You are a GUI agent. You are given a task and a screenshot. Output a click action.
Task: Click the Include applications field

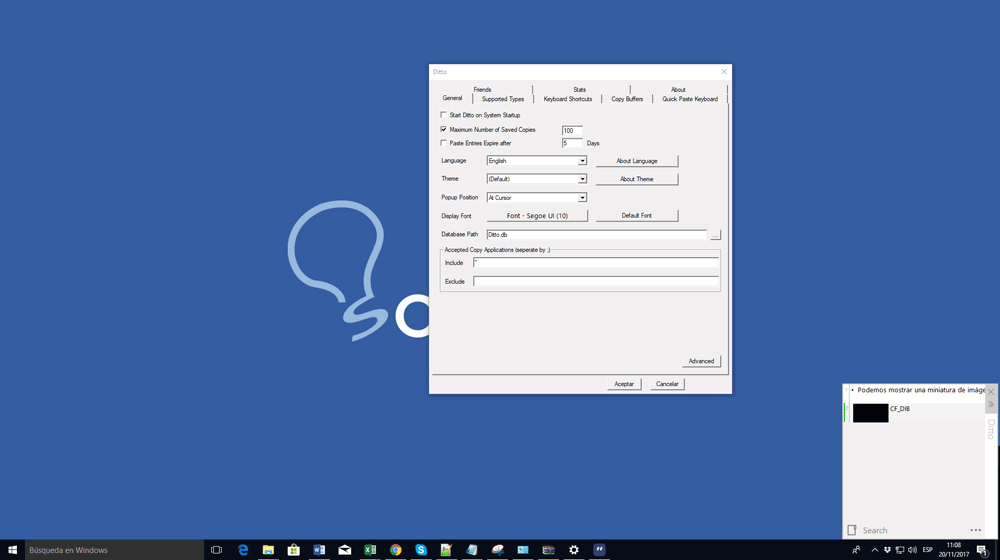point(596,263)
